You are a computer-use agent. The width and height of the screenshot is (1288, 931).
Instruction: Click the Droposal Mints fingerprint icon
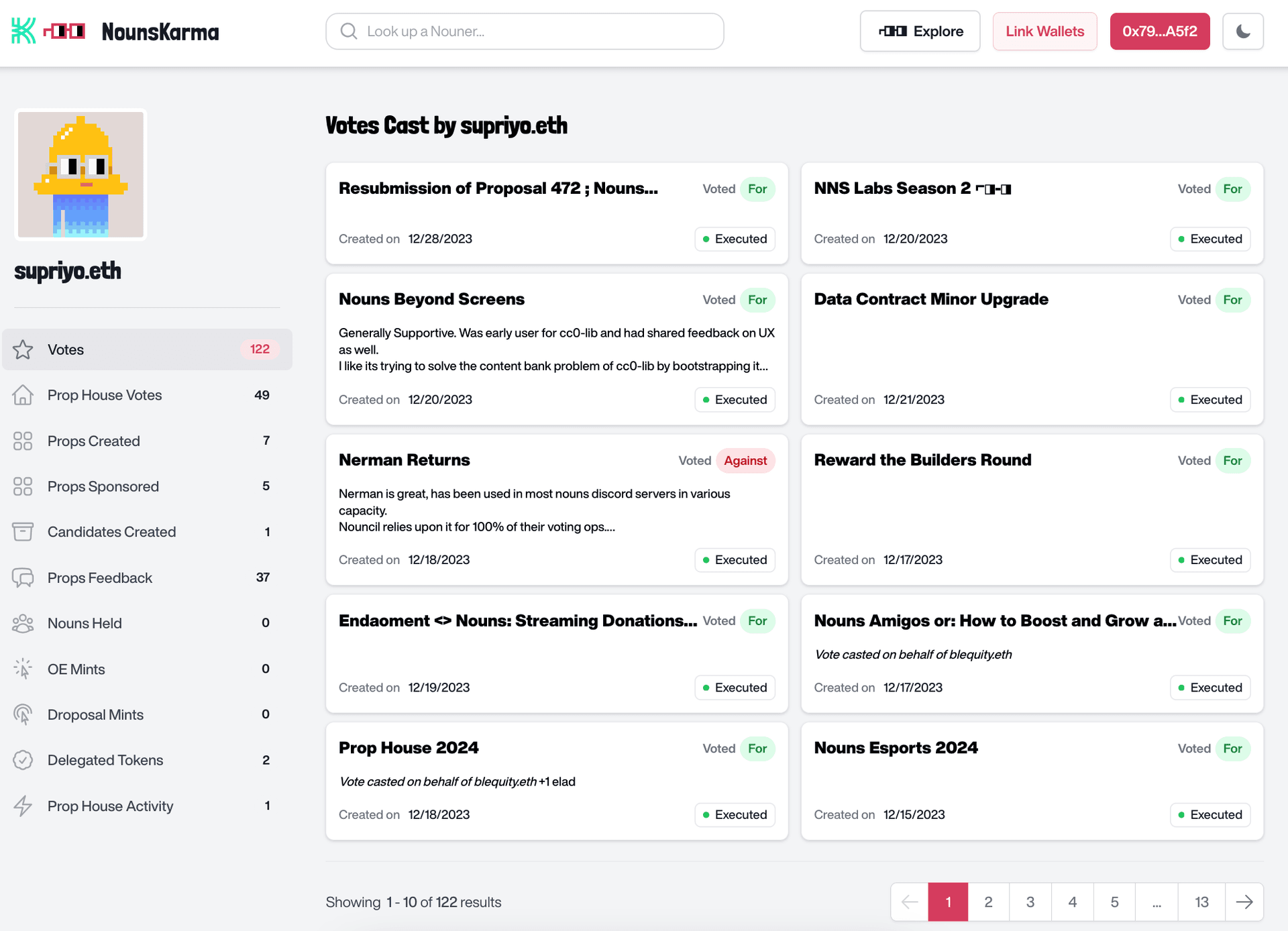(23, 714)
